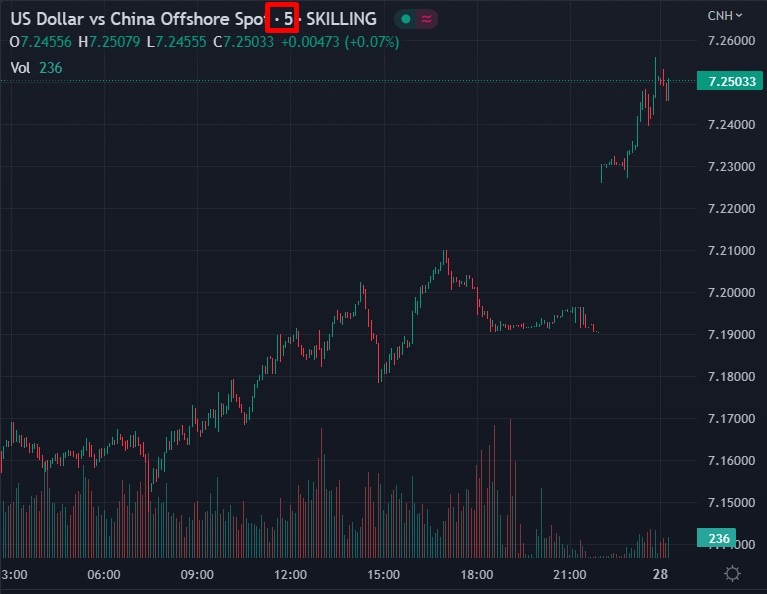Click the 15:00 time axis label
Viewport: 767px width, 594px height.
coord(384,574)
